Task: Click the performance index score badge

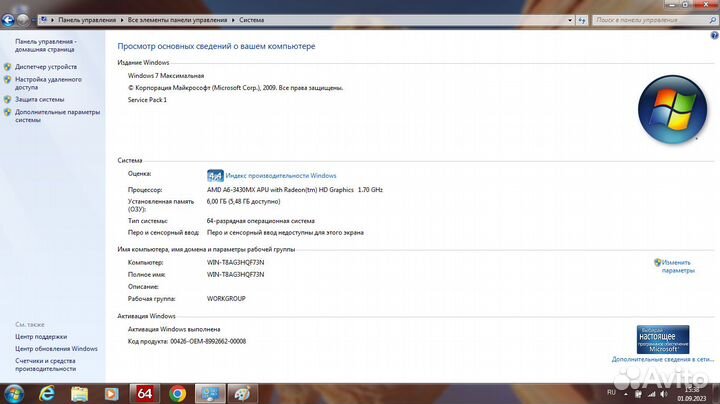Action: point(215,175)
